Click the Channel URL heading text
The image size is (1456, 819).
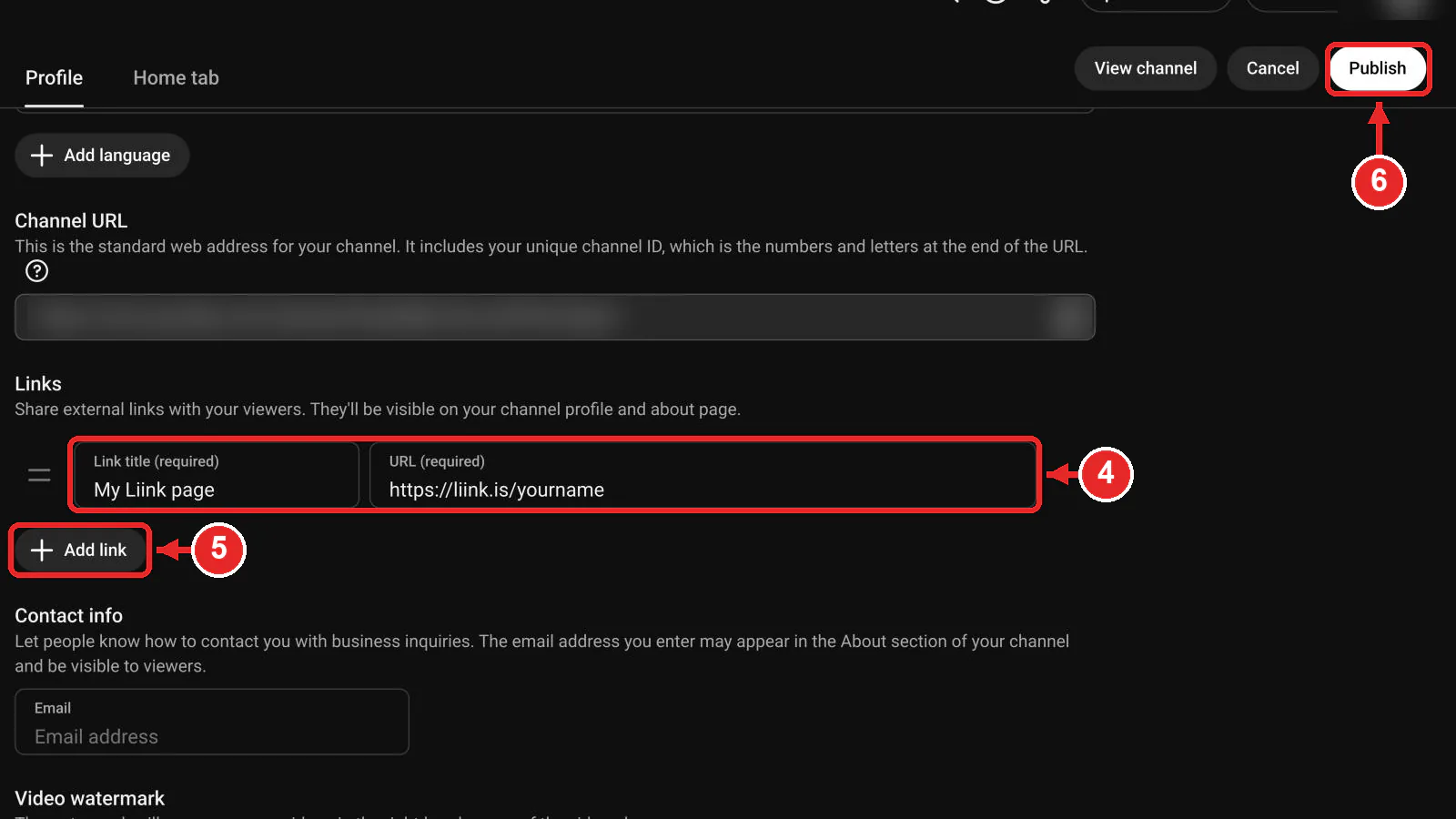click(71, 221)
